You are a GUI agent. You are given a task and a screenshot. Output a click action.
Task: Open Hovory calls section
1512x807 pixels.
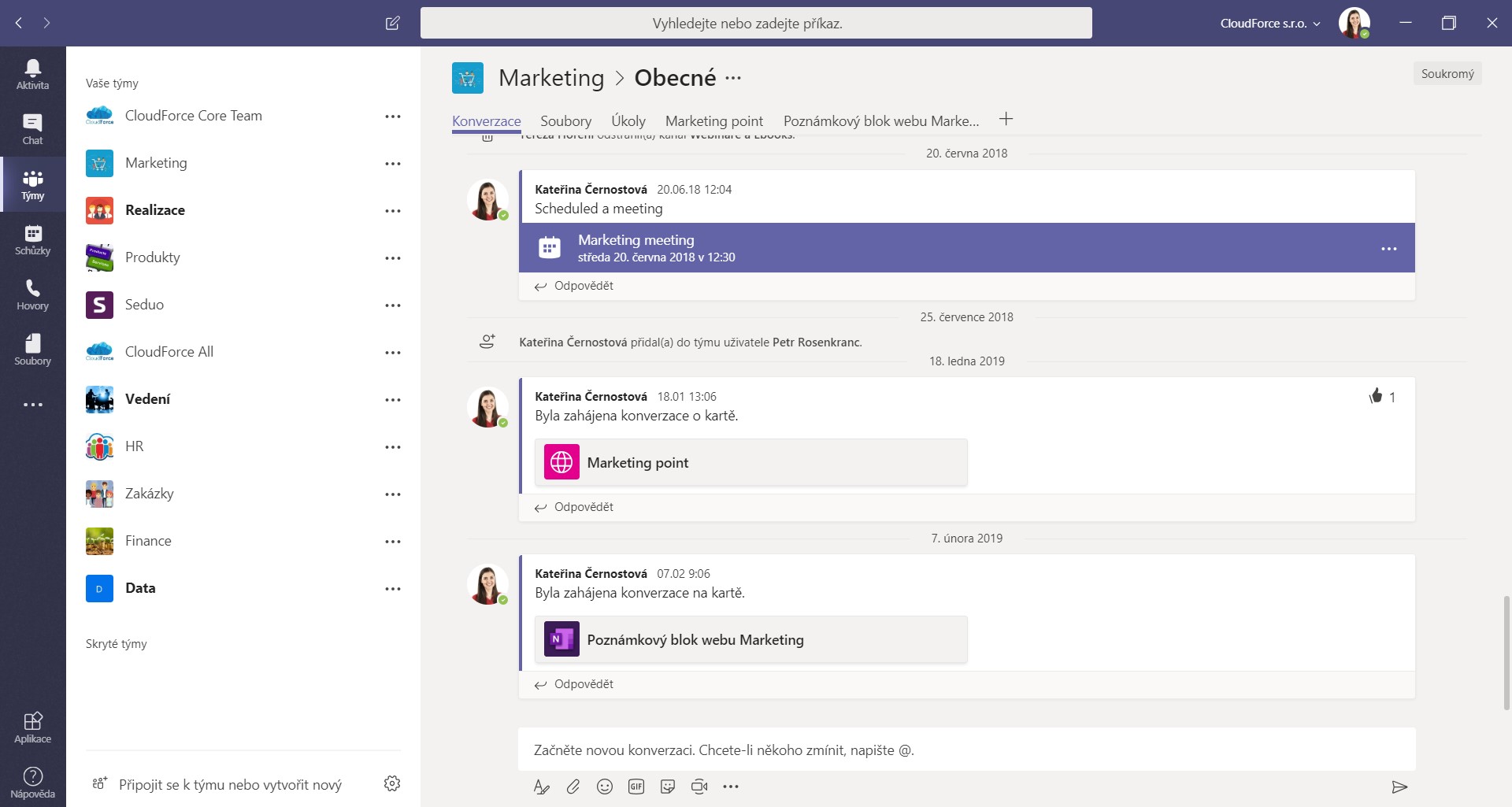click(x=32, y=294)
